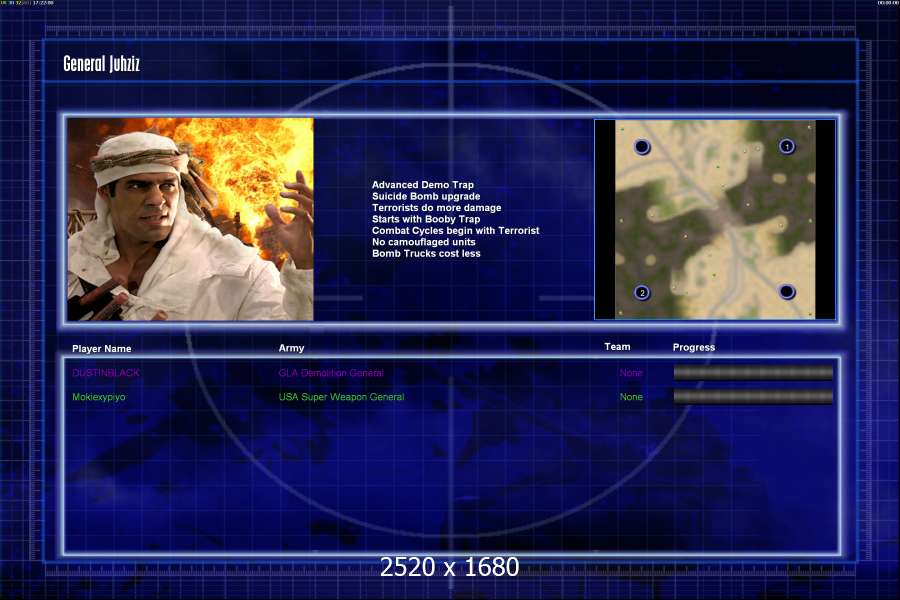This screenshot has height=600, width=900.
Task: Click Terrorists do more damage line
Action: [x=436, y=208]
